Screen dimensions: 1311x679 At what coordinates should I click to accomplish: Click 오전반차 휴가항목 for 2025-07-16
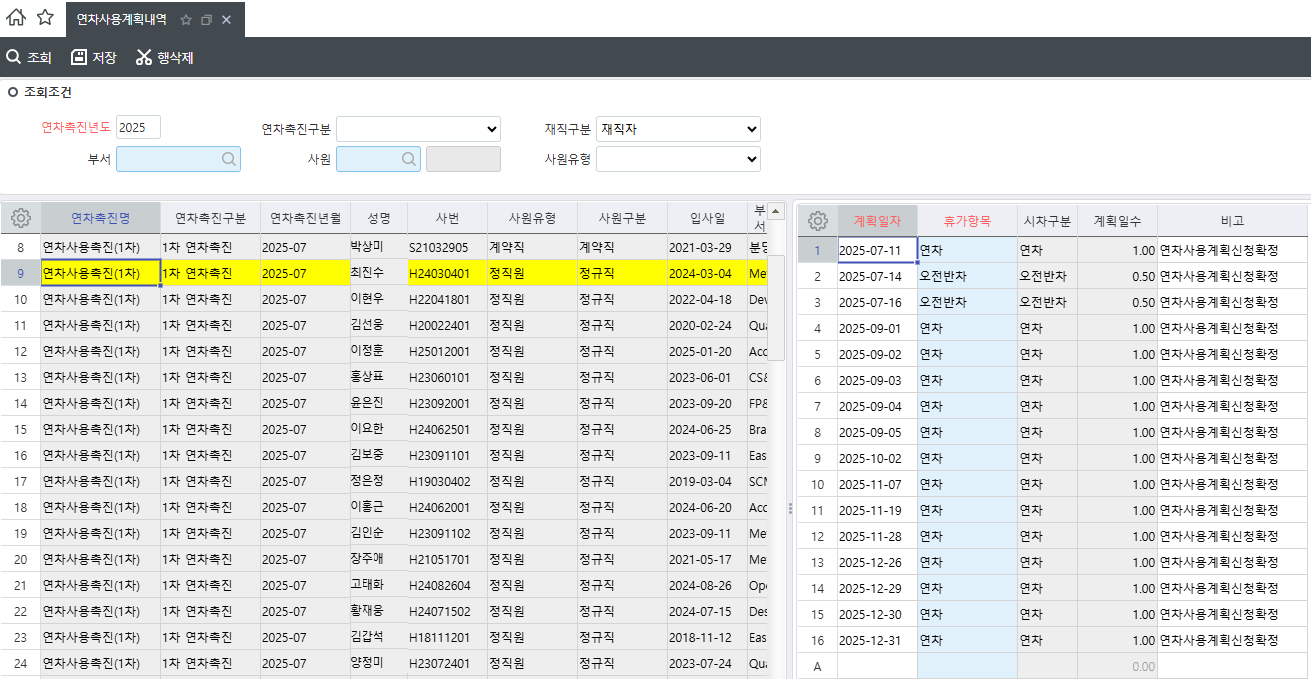[x=967, y=302]
